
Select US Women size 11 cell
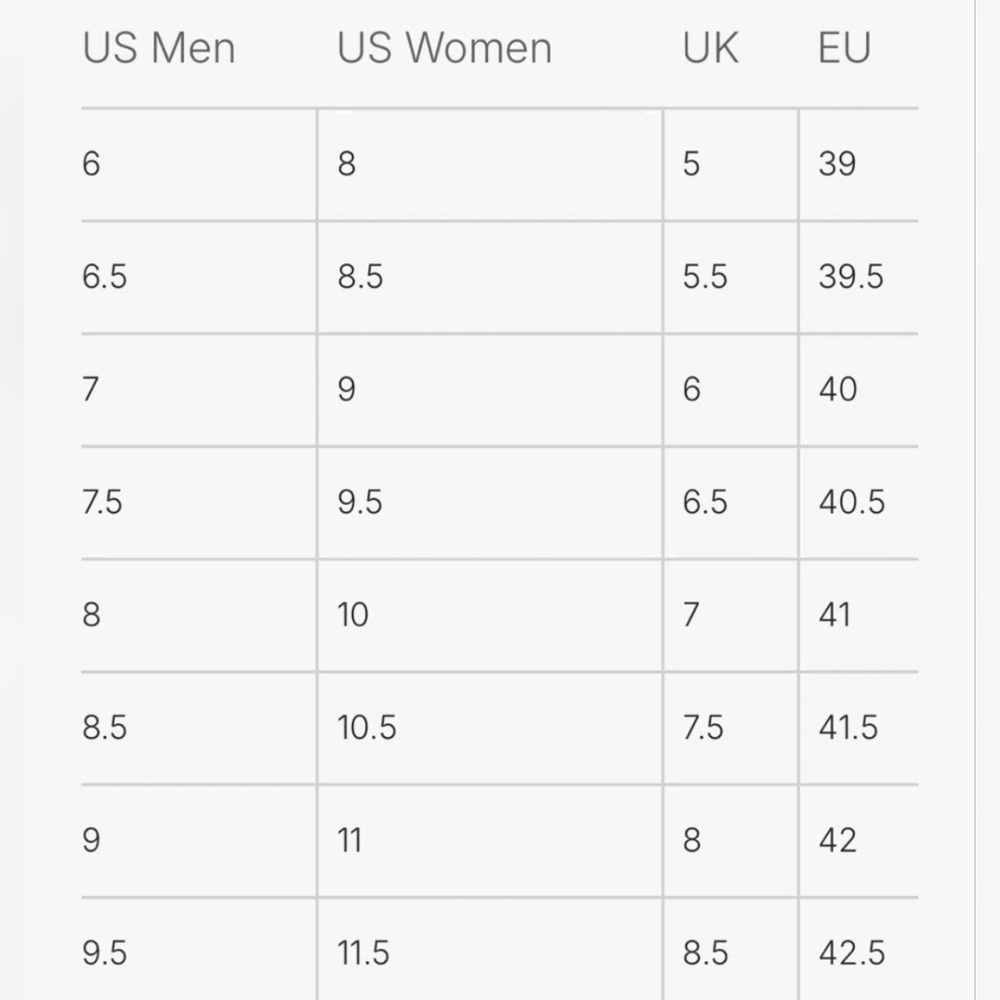coord(490,841)
